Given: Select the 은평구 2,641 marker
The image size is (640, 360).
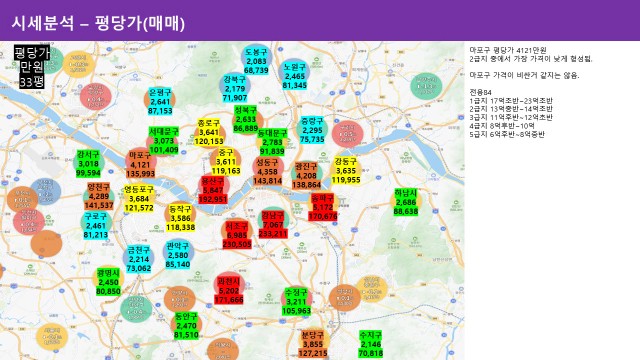Looking at the screenshot, I should [x=160, y=101].
